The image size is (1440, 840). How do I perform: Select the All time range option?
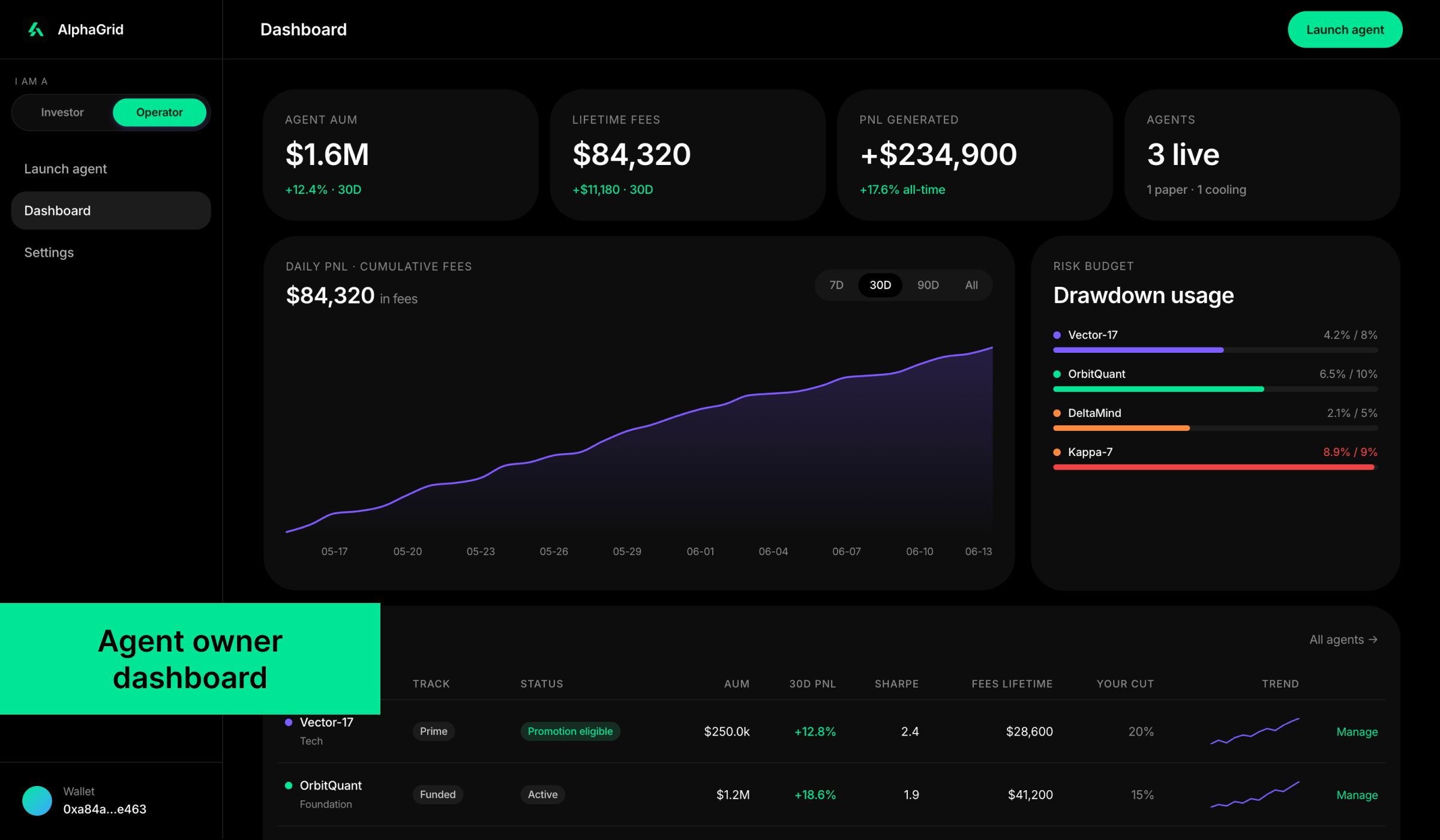coord(971,285)
